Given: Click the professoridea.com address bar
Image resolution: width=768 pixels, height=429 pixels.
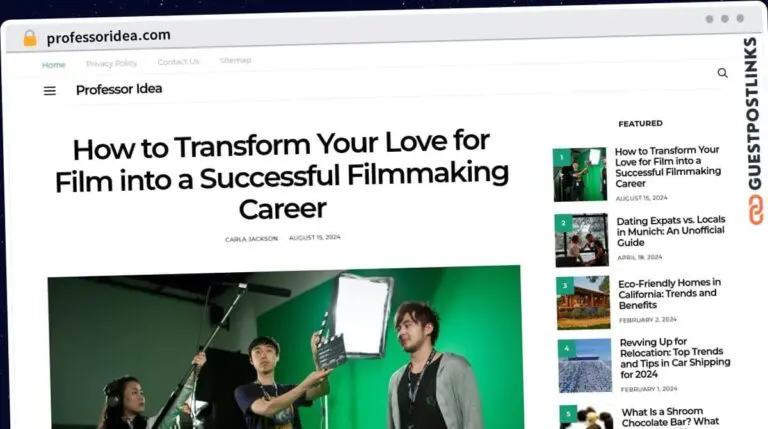Looking at the screenshot, I should pyautogui.click(x=108, y=36).
